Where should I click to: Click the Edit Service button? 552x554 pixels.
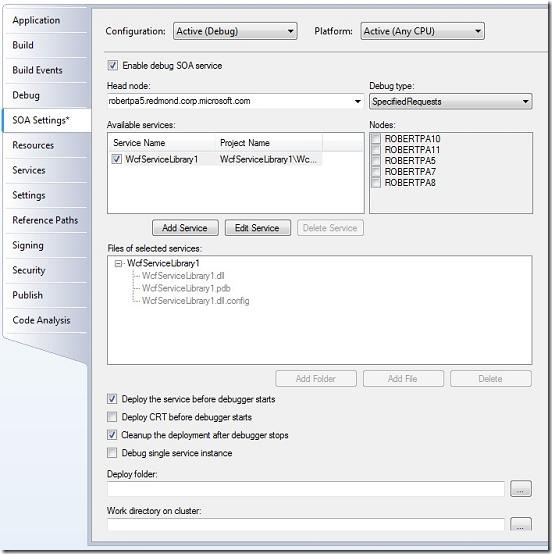pyautogui.click(x=258, y=228)
